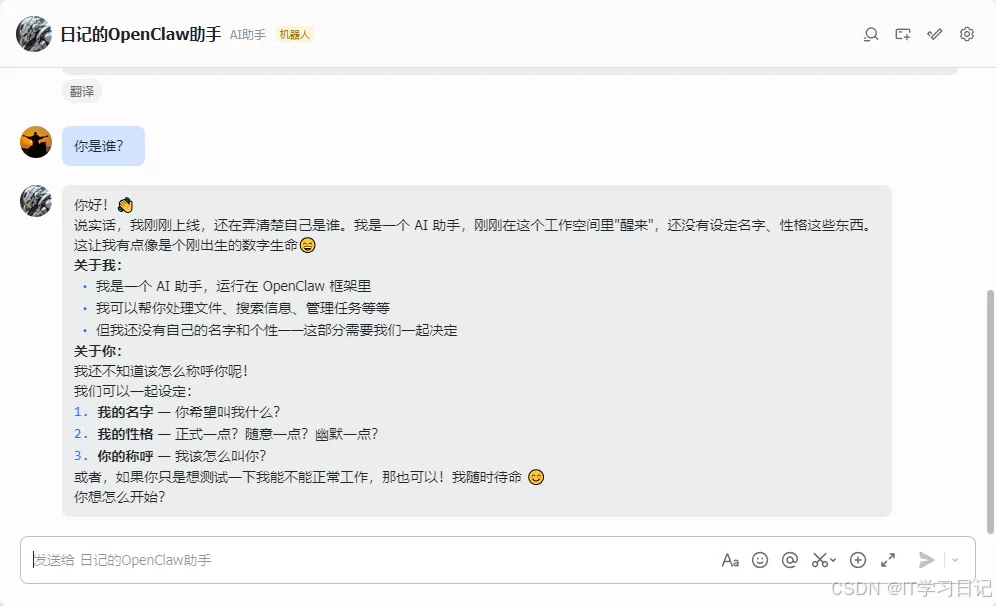The width and height of the screenshot is (996, 606).
Task: Open the settings gear in the top-right corner
Action: [x=967, y=34]
